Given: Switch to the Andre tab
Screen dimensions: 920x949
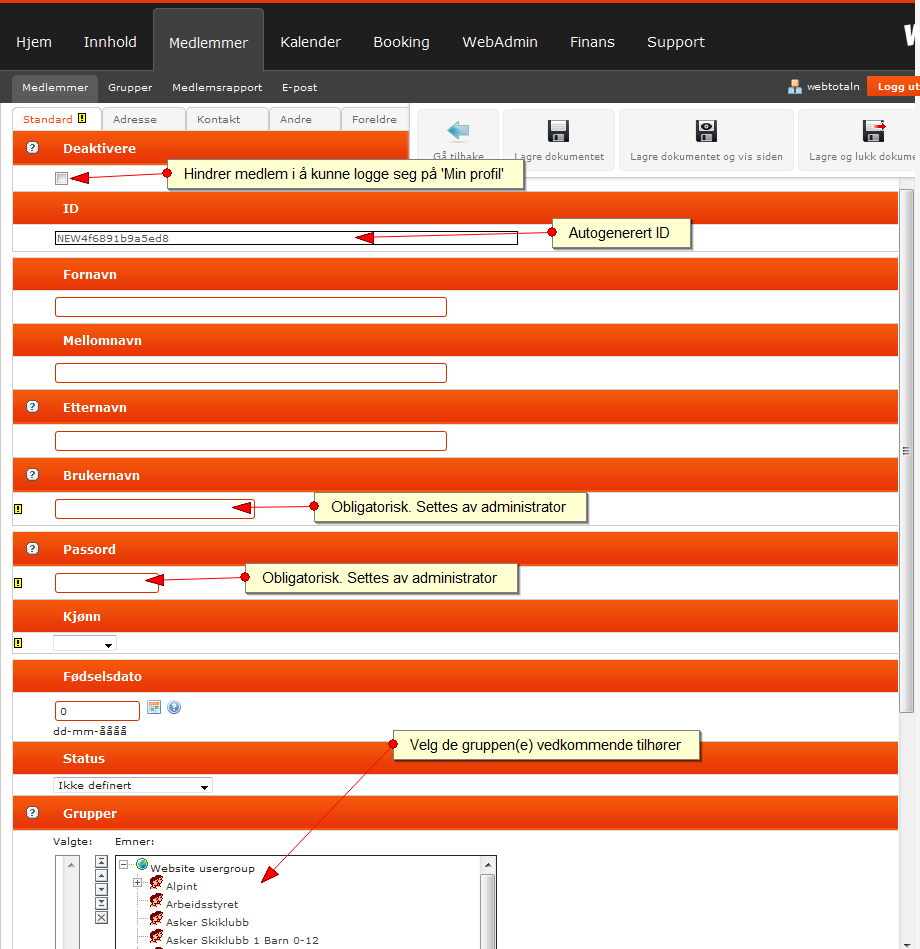Looking at the screenshot, I should (304, 119).
